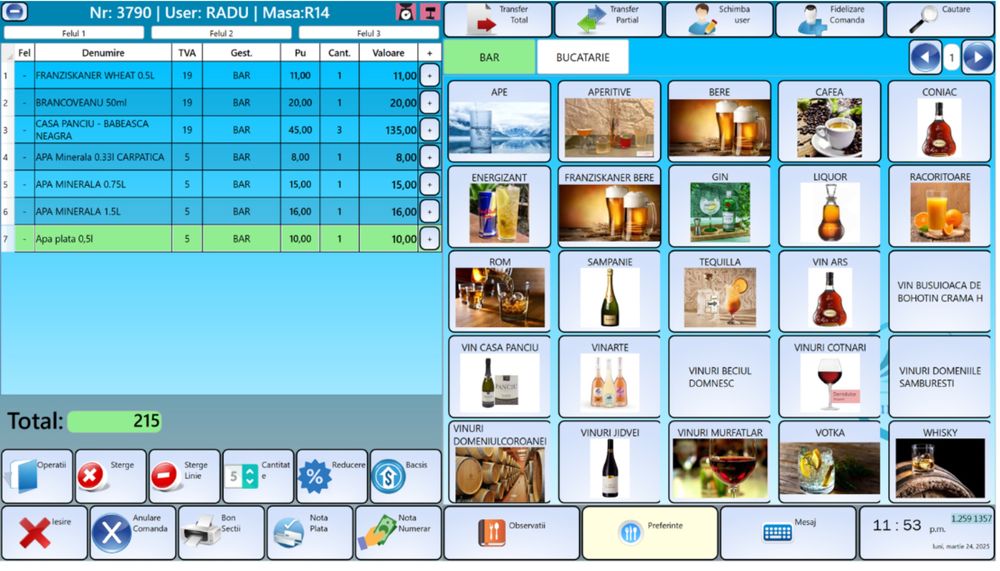The width and height of the screenshot is (1000, 571).
Task: Open the GIN category
Action: click(719, 207)
